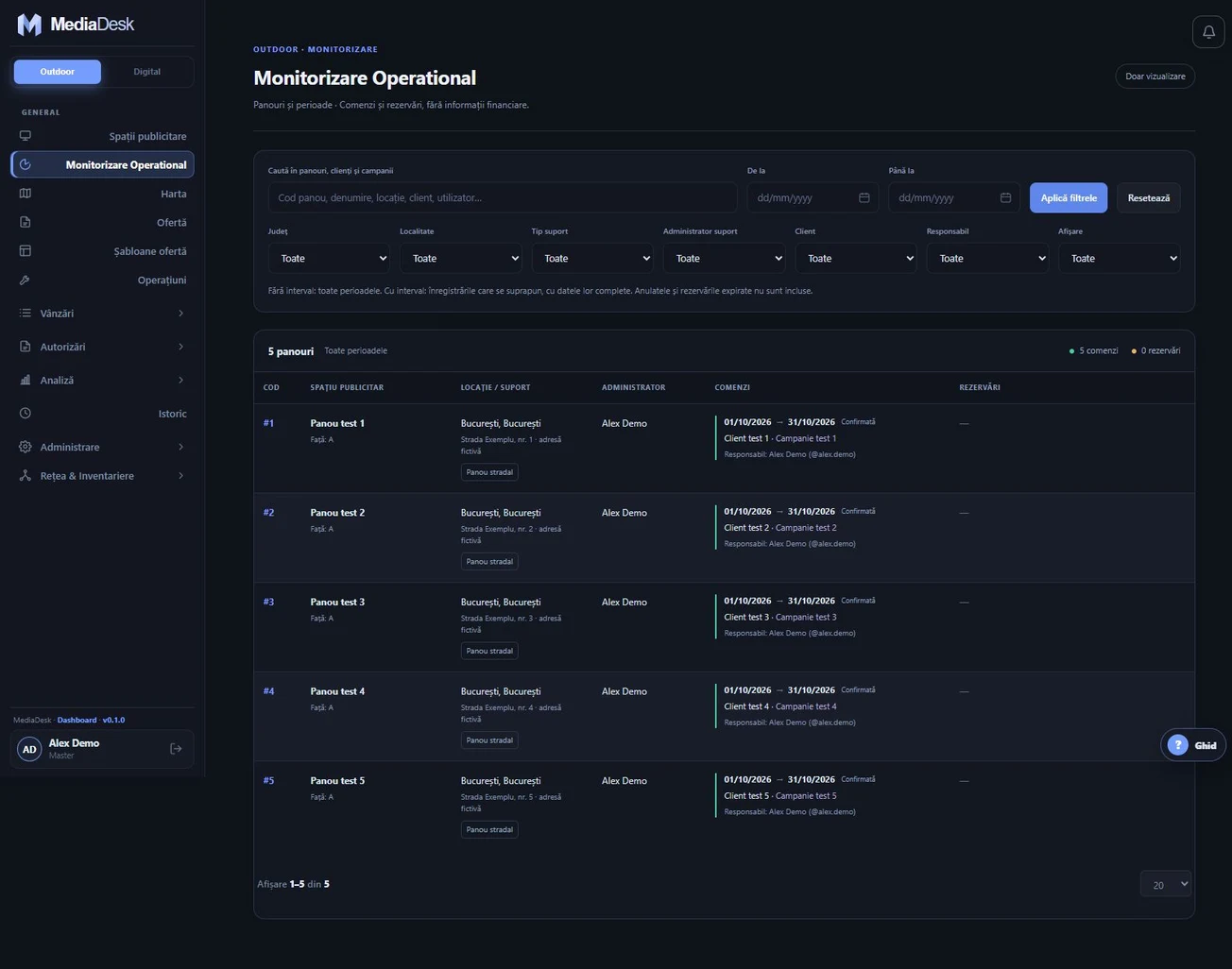Click the question mark Ghid icon

(x=1177, y=745)
